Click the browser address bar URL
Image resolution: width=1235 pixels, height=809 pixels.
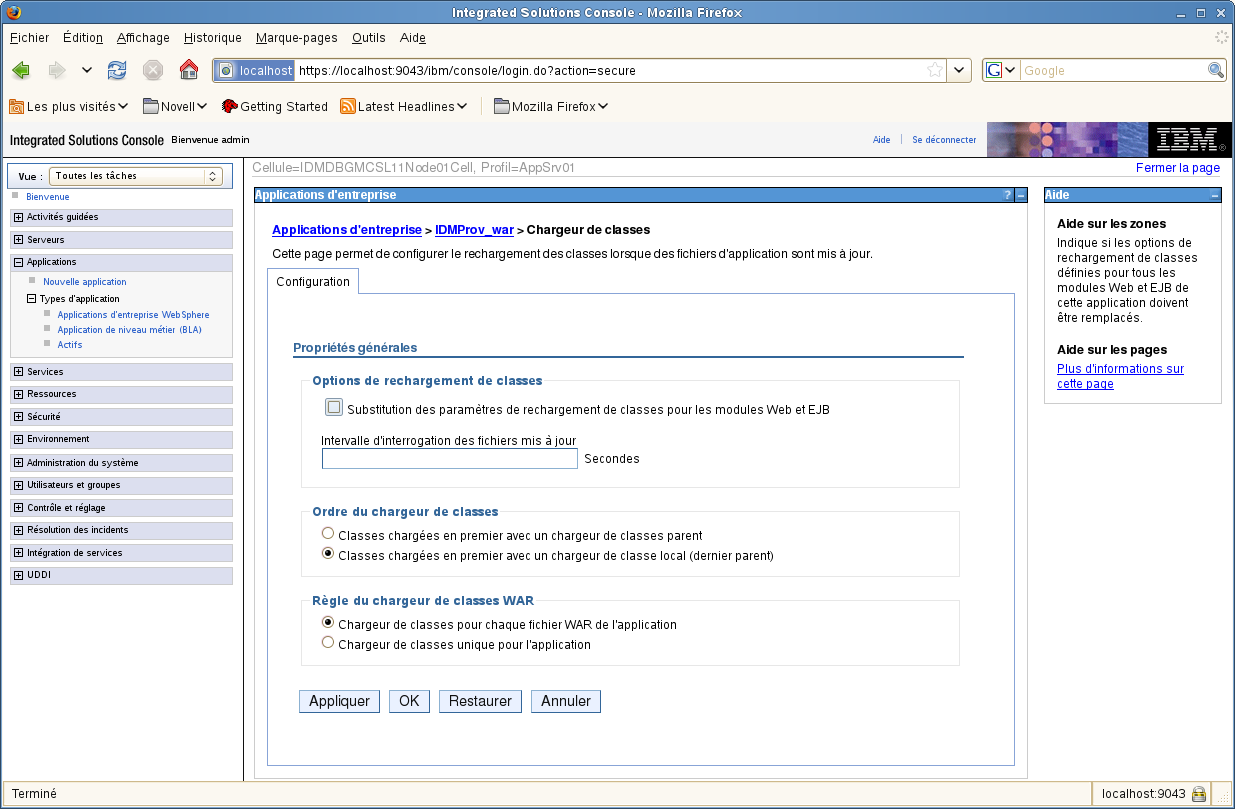610,71
